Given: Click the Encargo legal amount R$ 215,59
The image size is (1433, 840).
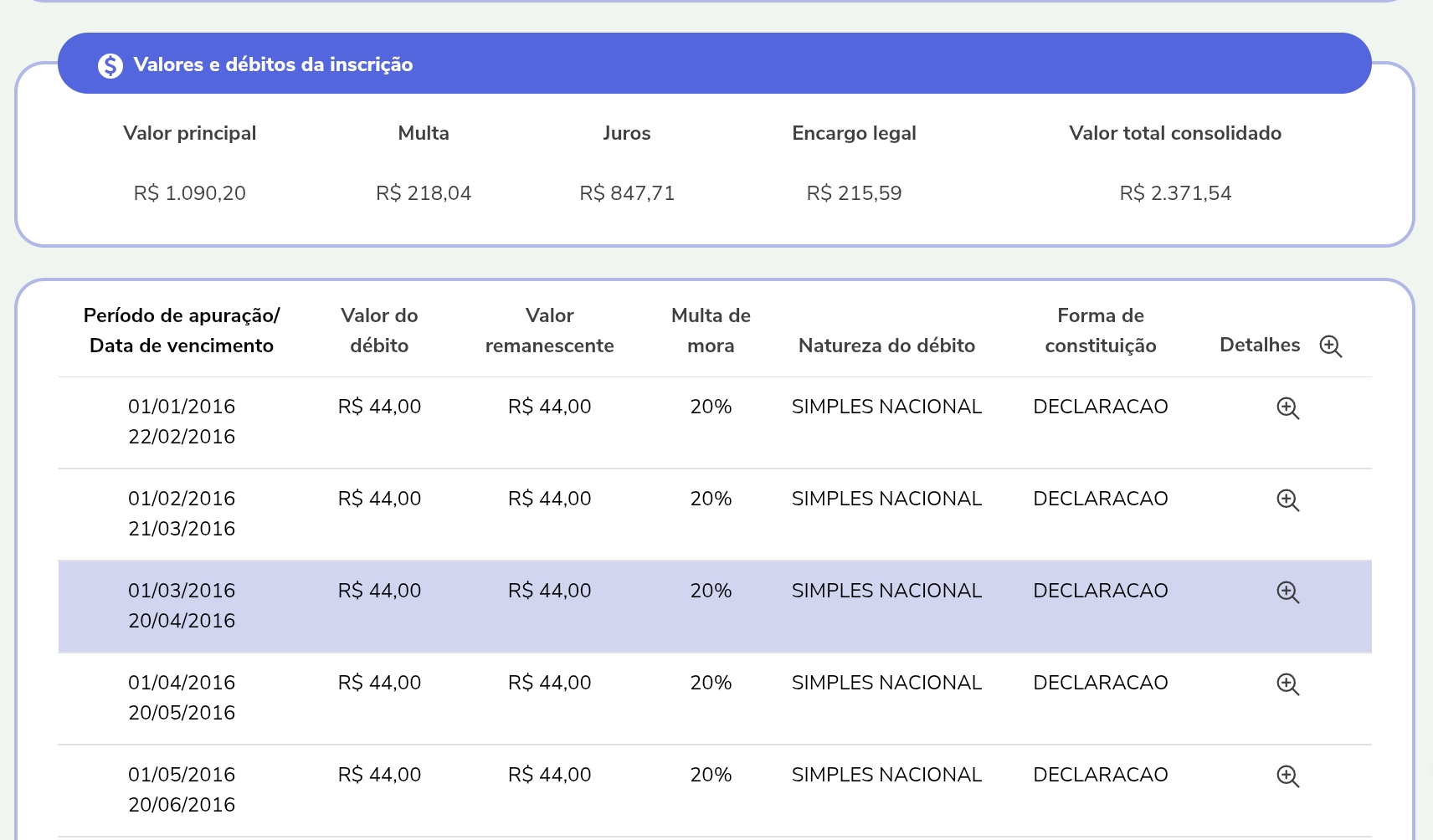Looking at the screenshot, I should tap(854, 193).
